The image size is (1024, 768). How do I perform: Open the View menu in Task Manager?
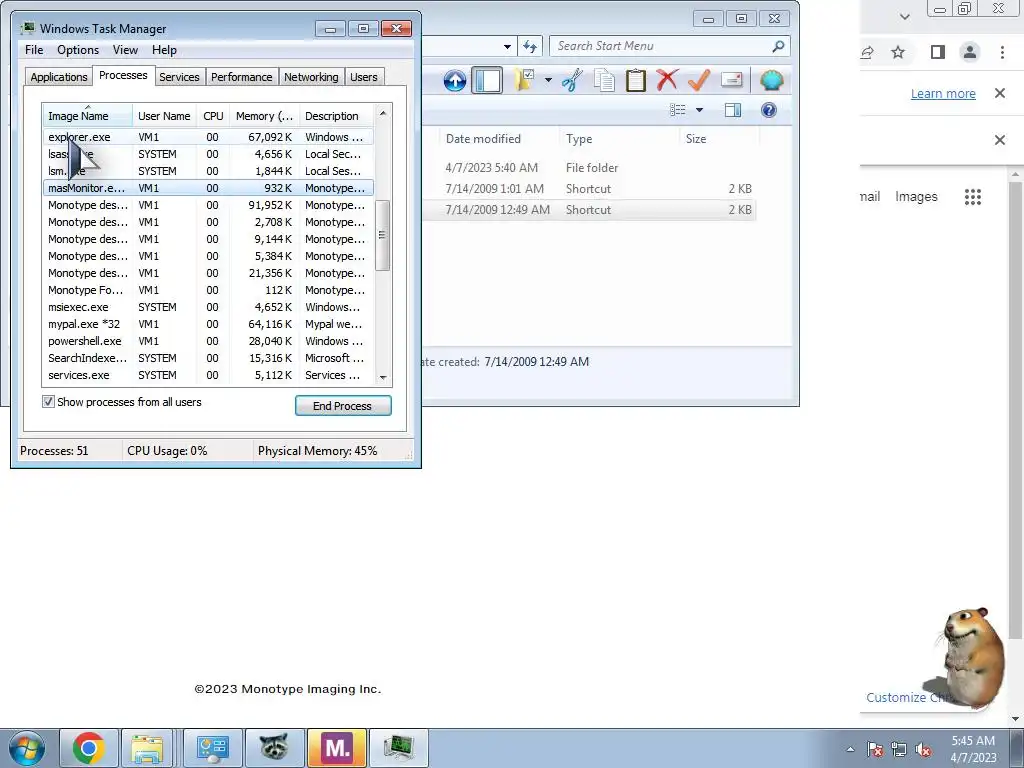(x=125, y=50)
